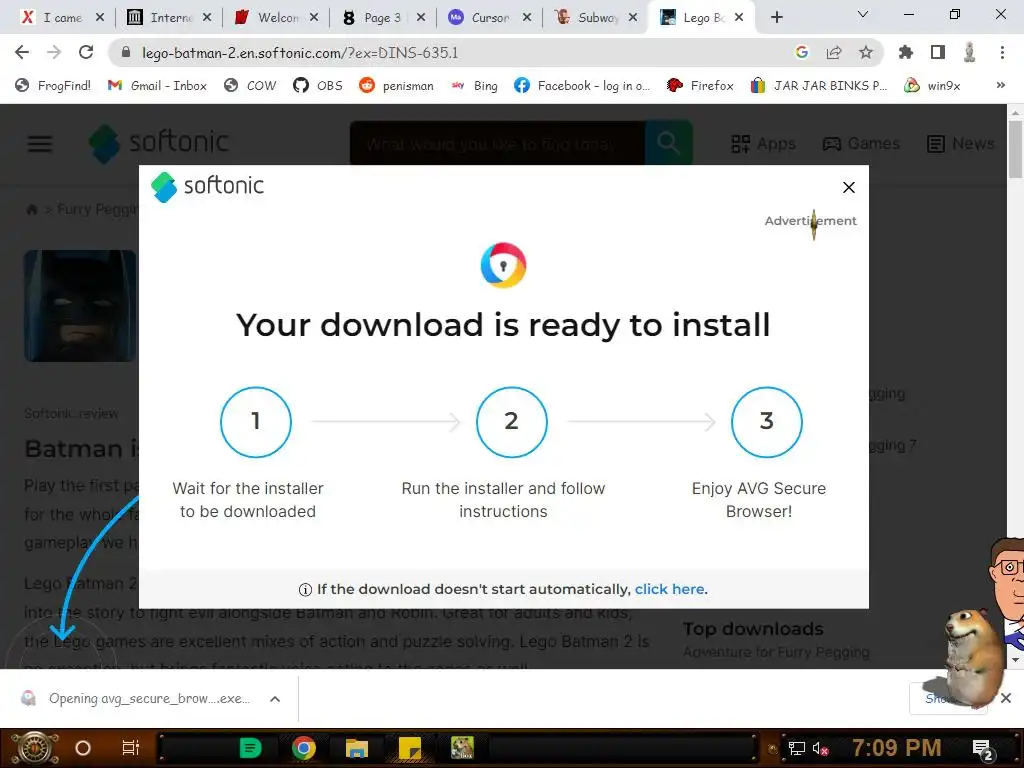The width and height of the screenshot is (1024, 768).
Task: Open the Start menu orb
Action: point(34,748)
